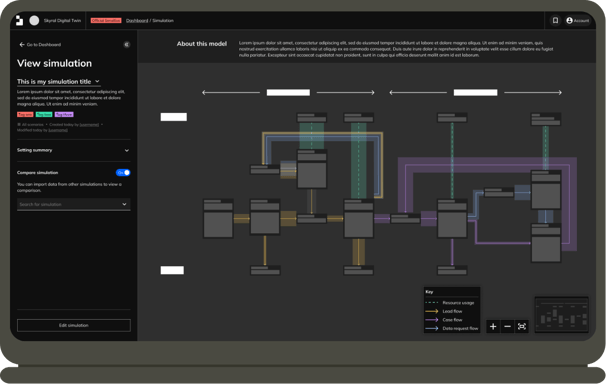
Task: Open the simulation title dropdown
Action: (x=58, y=82)
